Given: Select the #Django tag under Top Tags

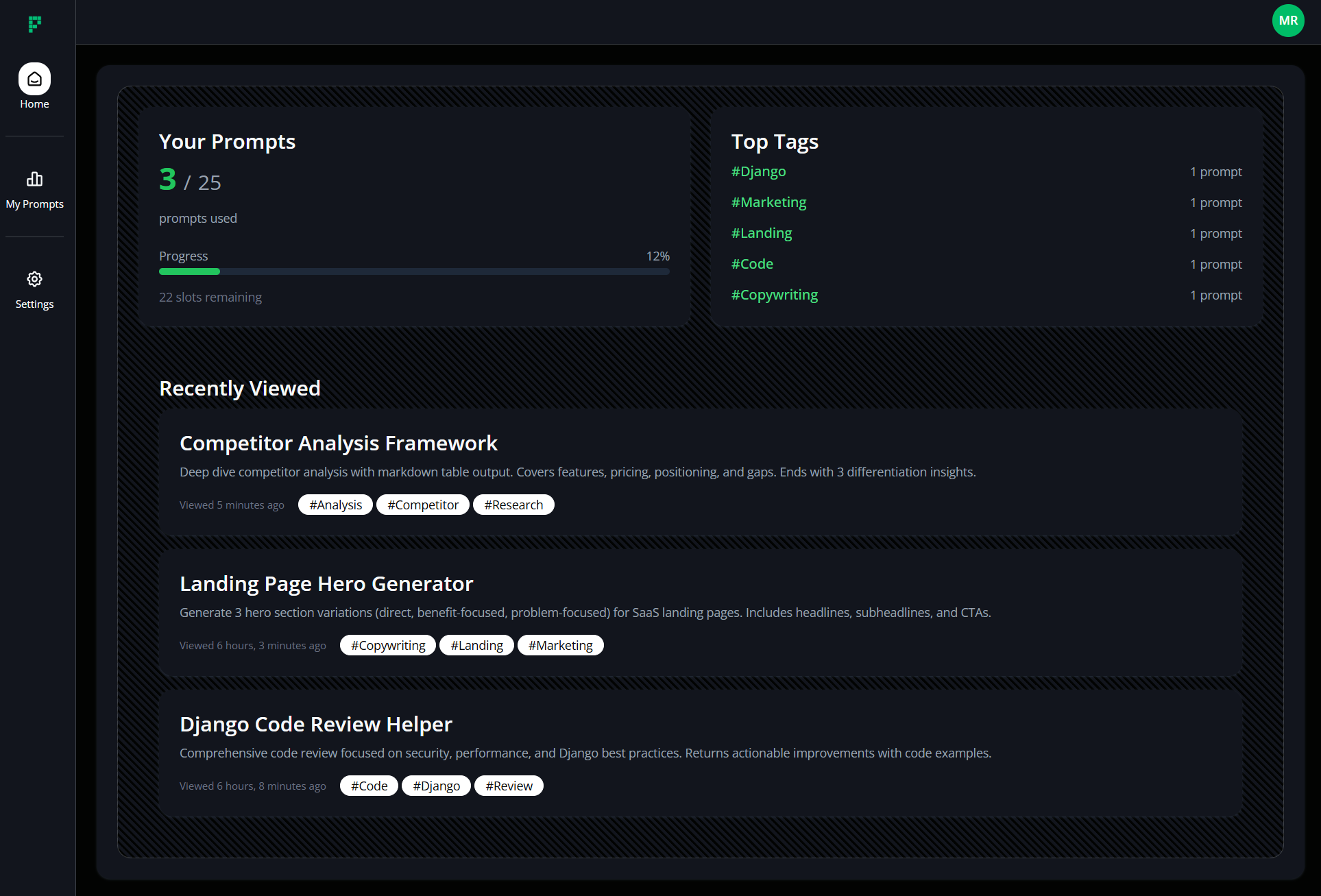Looking at the screenshot, I should point(758,171).
